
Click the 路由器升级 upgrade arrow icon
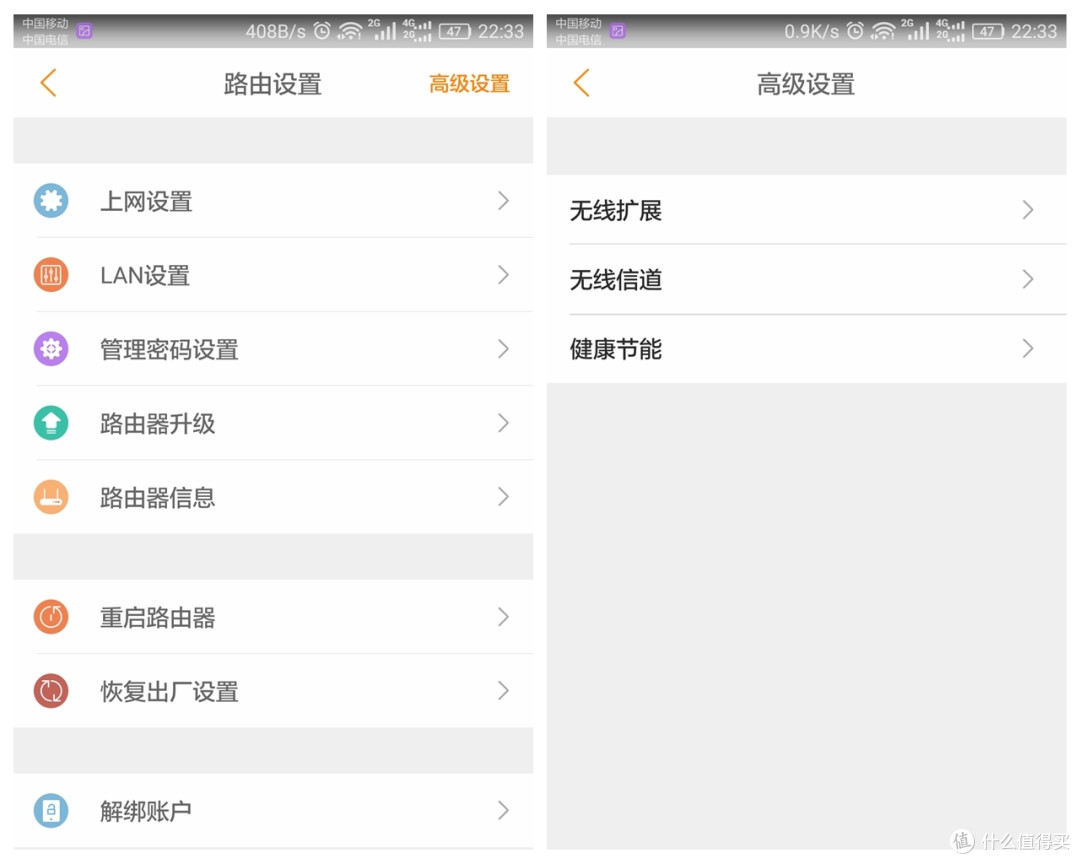51,423
